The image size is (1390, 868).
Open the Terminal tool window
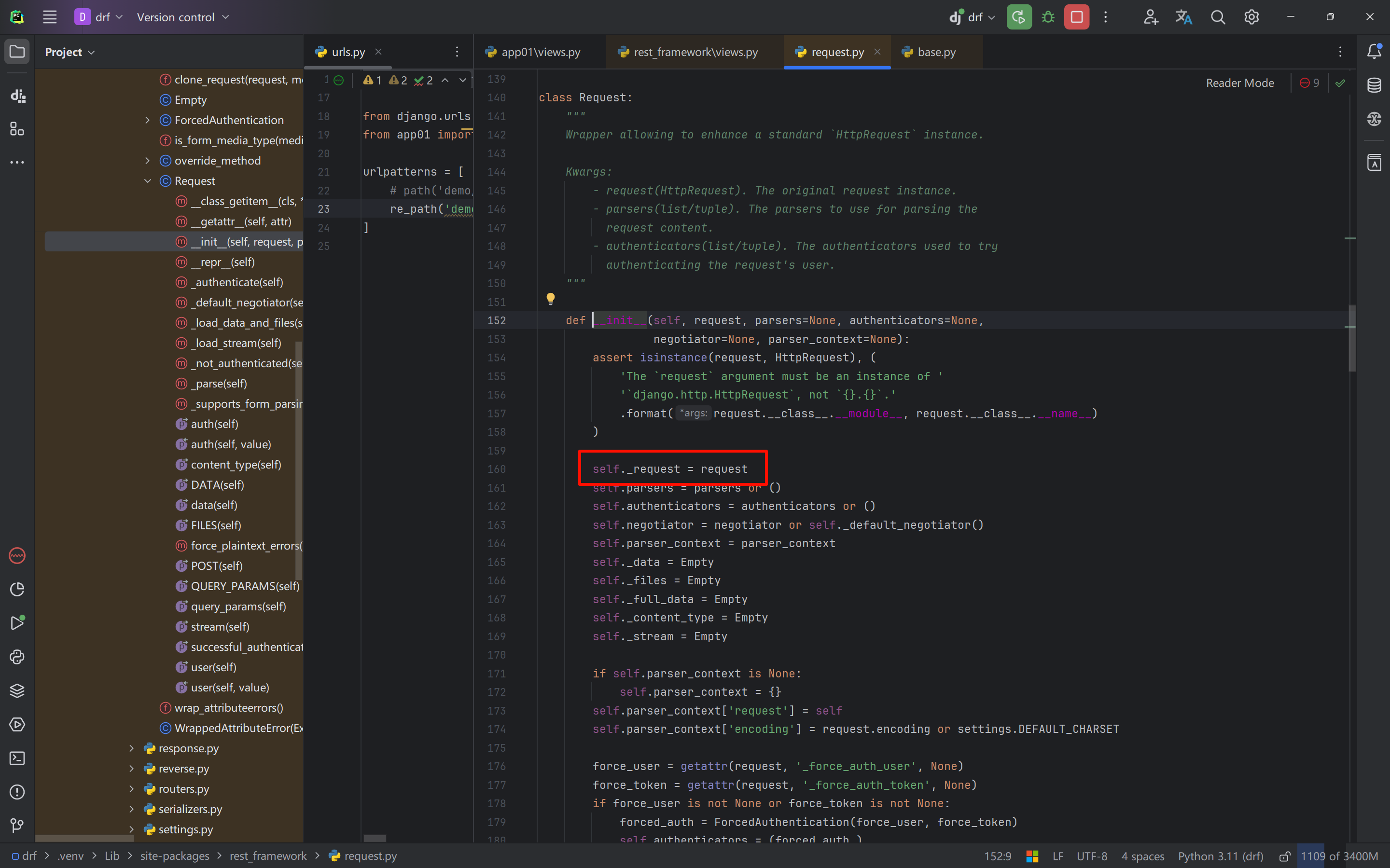pyautogui.click(x=17, y=758)
